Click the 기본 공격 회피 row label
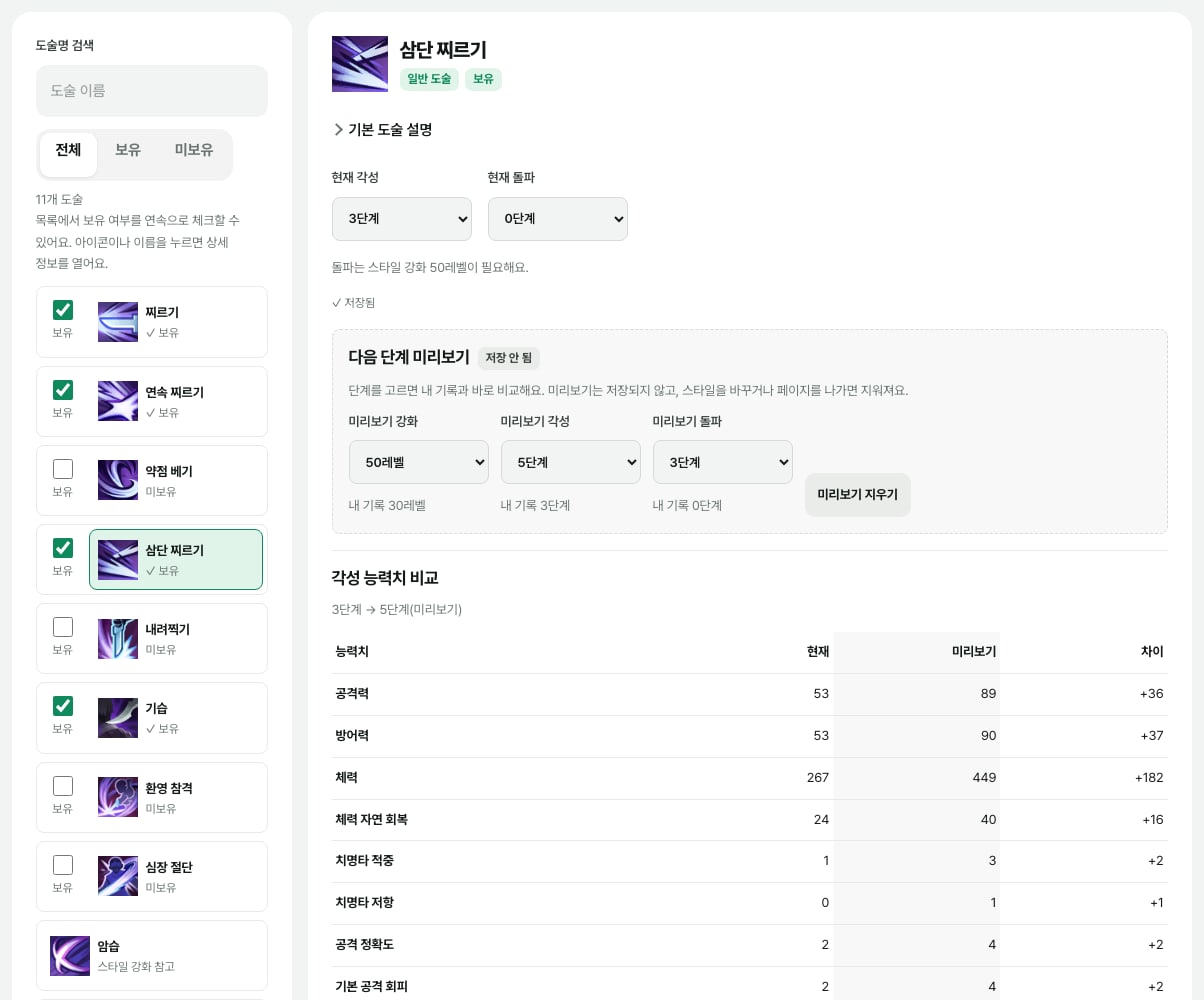Viewport: 1204px width, 1000px height. pos(371,987)
